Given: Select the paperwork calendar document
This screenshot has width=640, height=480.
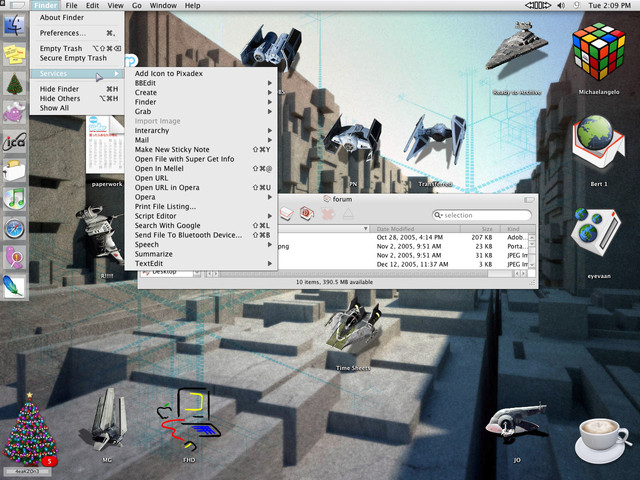Looking at the screenshot, I should (105, 144).
